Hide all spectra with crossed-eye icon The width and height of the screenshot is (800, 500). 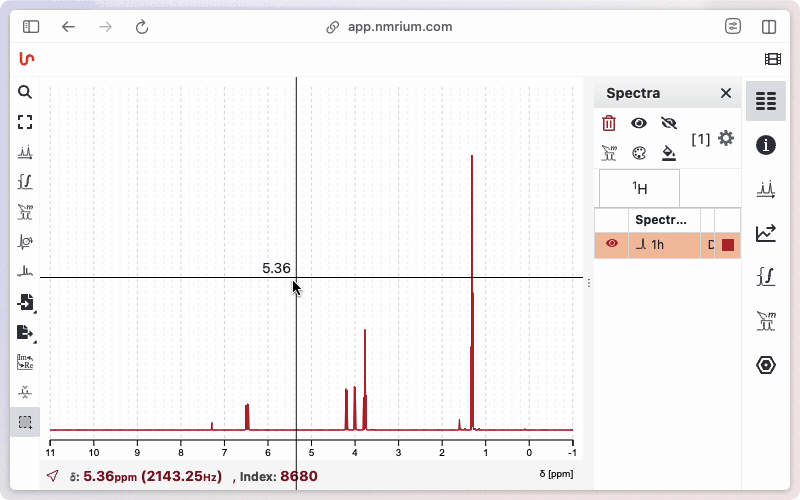(669, 123)
